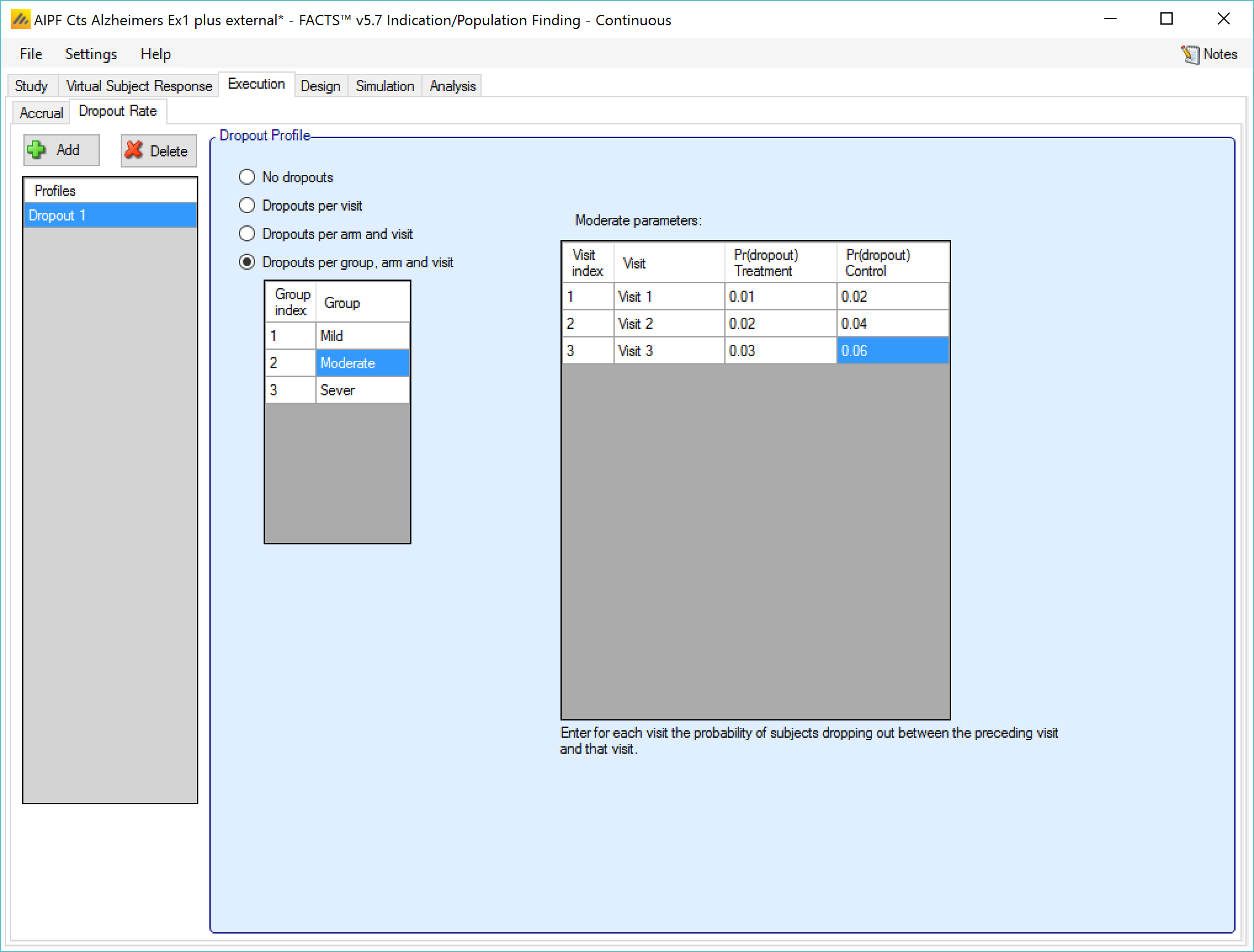Switch to the Accrual sub-tab
Image resolution: width=1254 pixels, height=952 pixels.
tap(41, 113)
